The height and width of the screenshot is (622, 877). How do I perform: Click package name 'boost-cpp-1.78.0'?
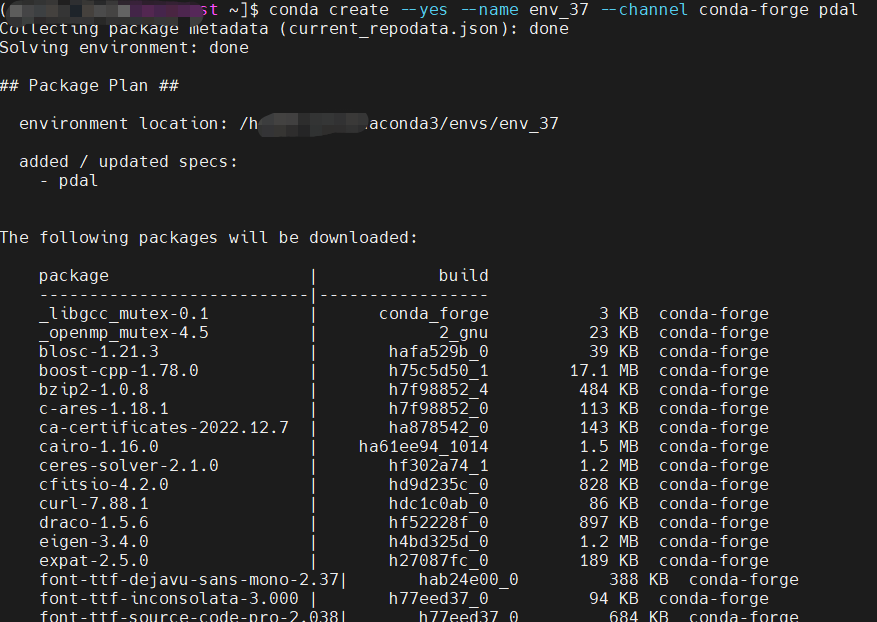coord(119,371)
